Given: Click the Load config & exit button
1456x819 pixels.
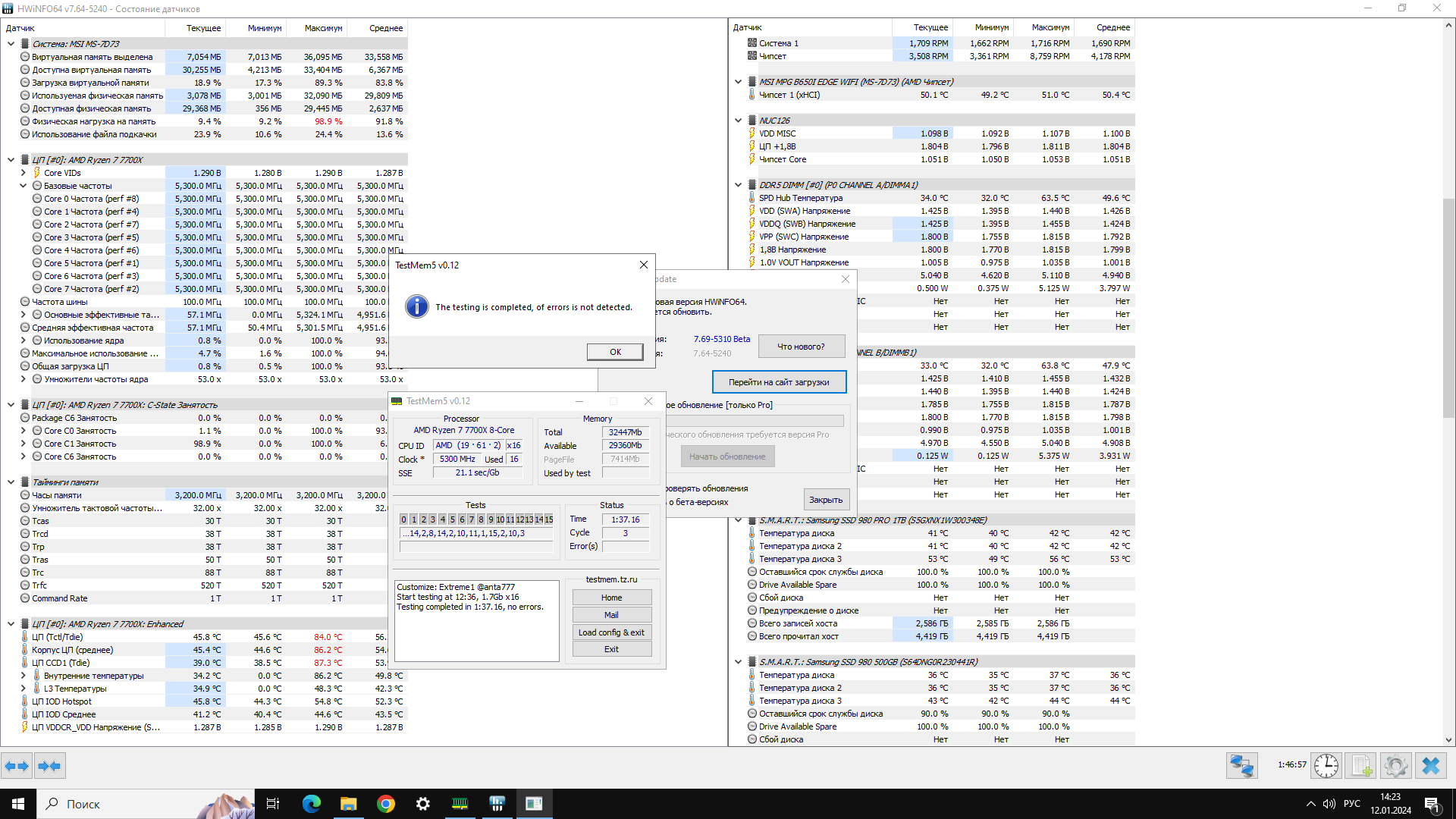Looking at the screenshot, I should coord(611,632).
